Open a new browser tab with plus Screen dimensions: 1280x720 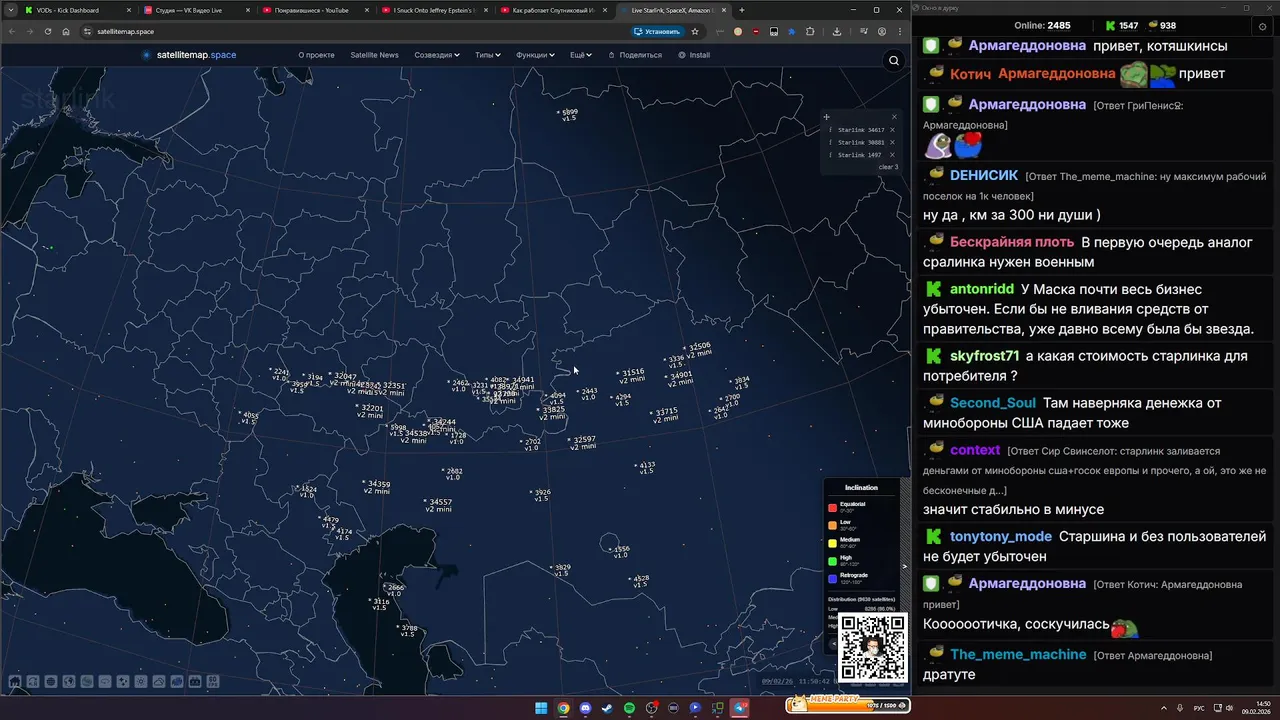[x=741, y=10]
